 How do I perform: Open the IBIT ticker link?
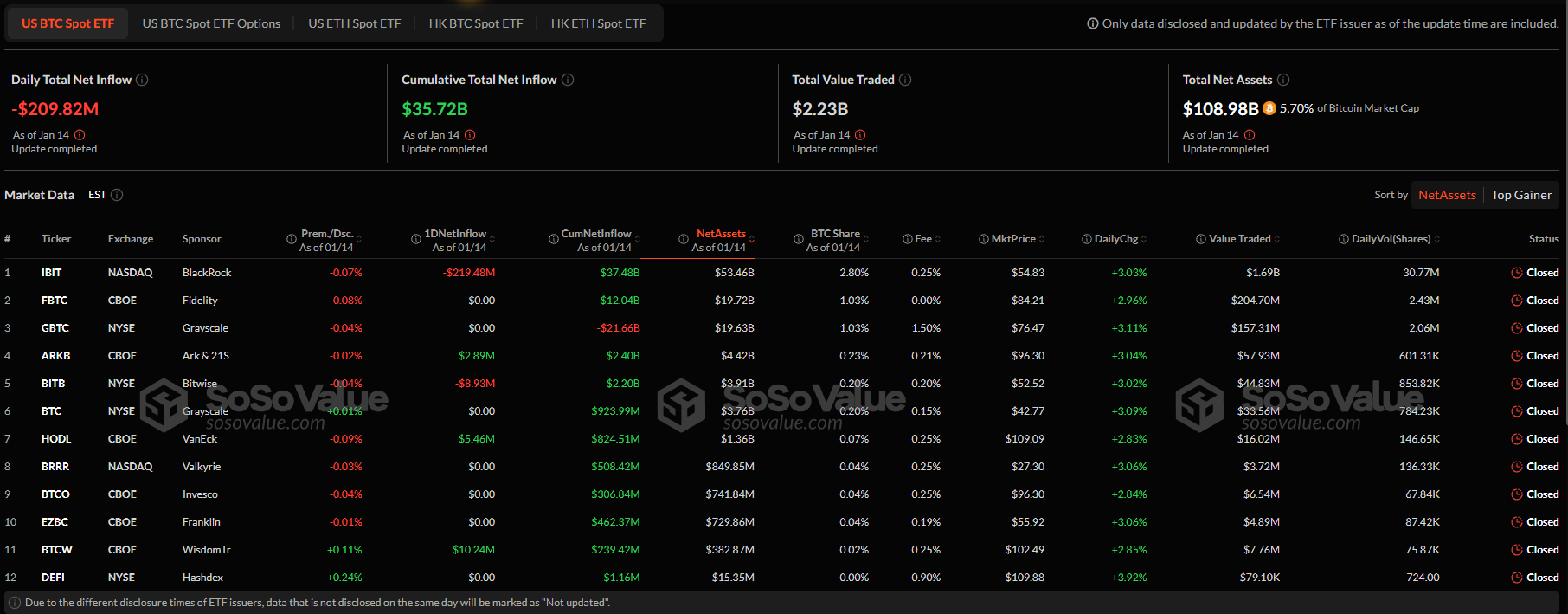pyautogui.click(x=52, y=273)
